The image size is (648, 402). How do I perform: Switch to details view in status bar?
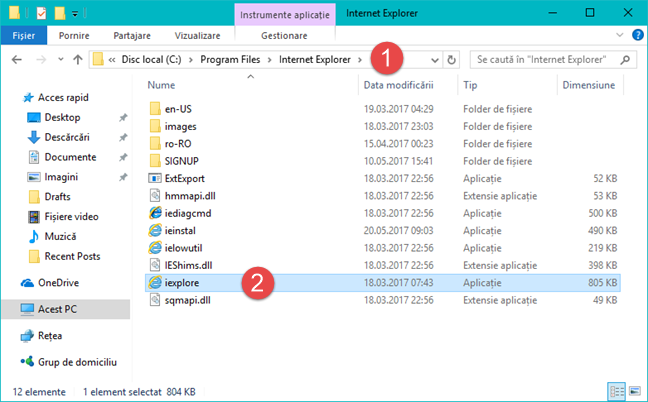click(617, 391)
